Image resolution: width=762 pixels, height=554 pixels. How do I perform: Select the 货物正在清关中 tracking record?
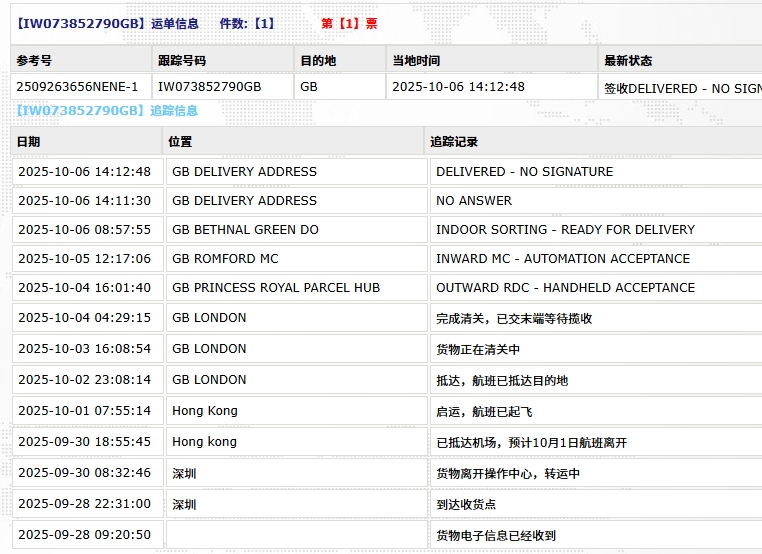pyautogui.click(x=478, y=349)
